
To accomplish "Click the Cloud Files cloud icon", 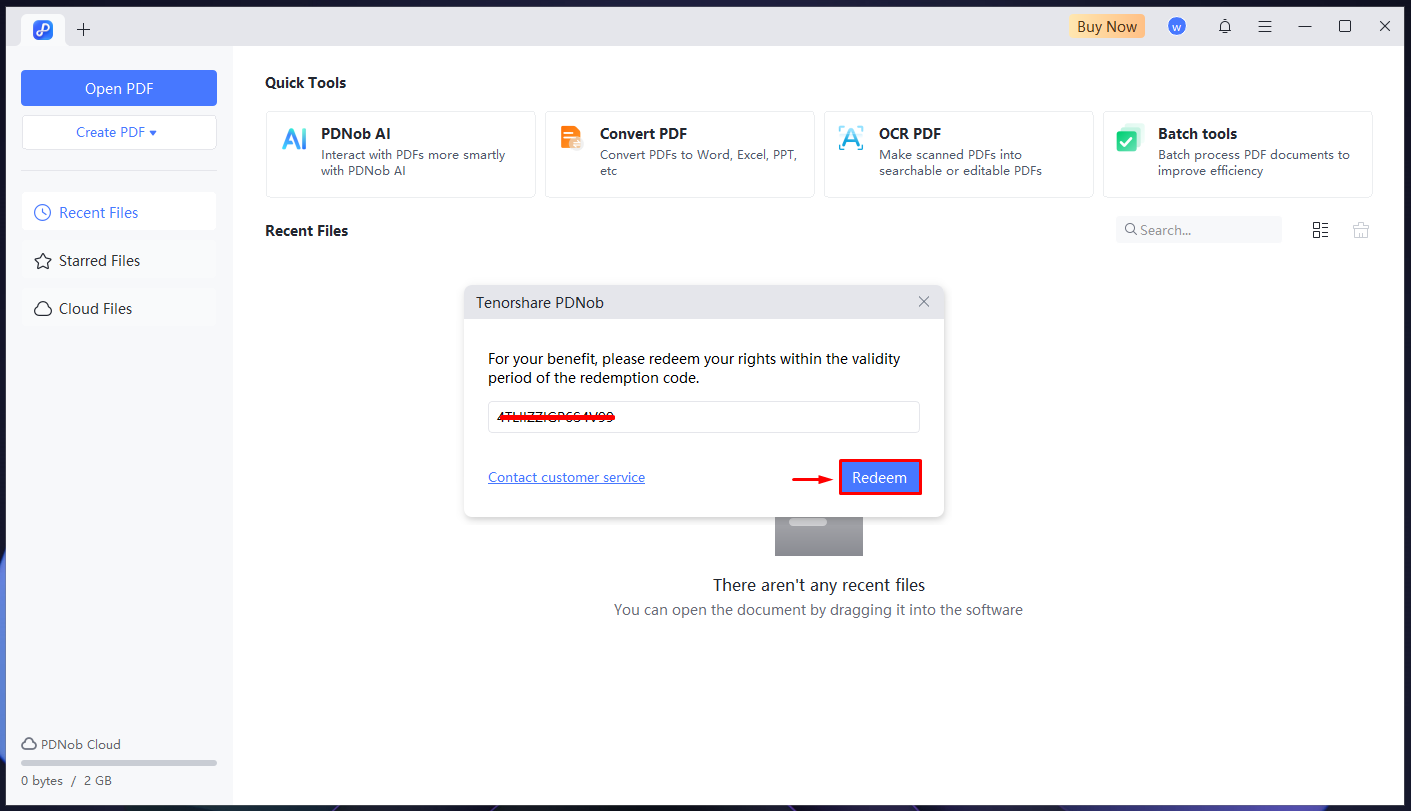I will click(43, 308).
